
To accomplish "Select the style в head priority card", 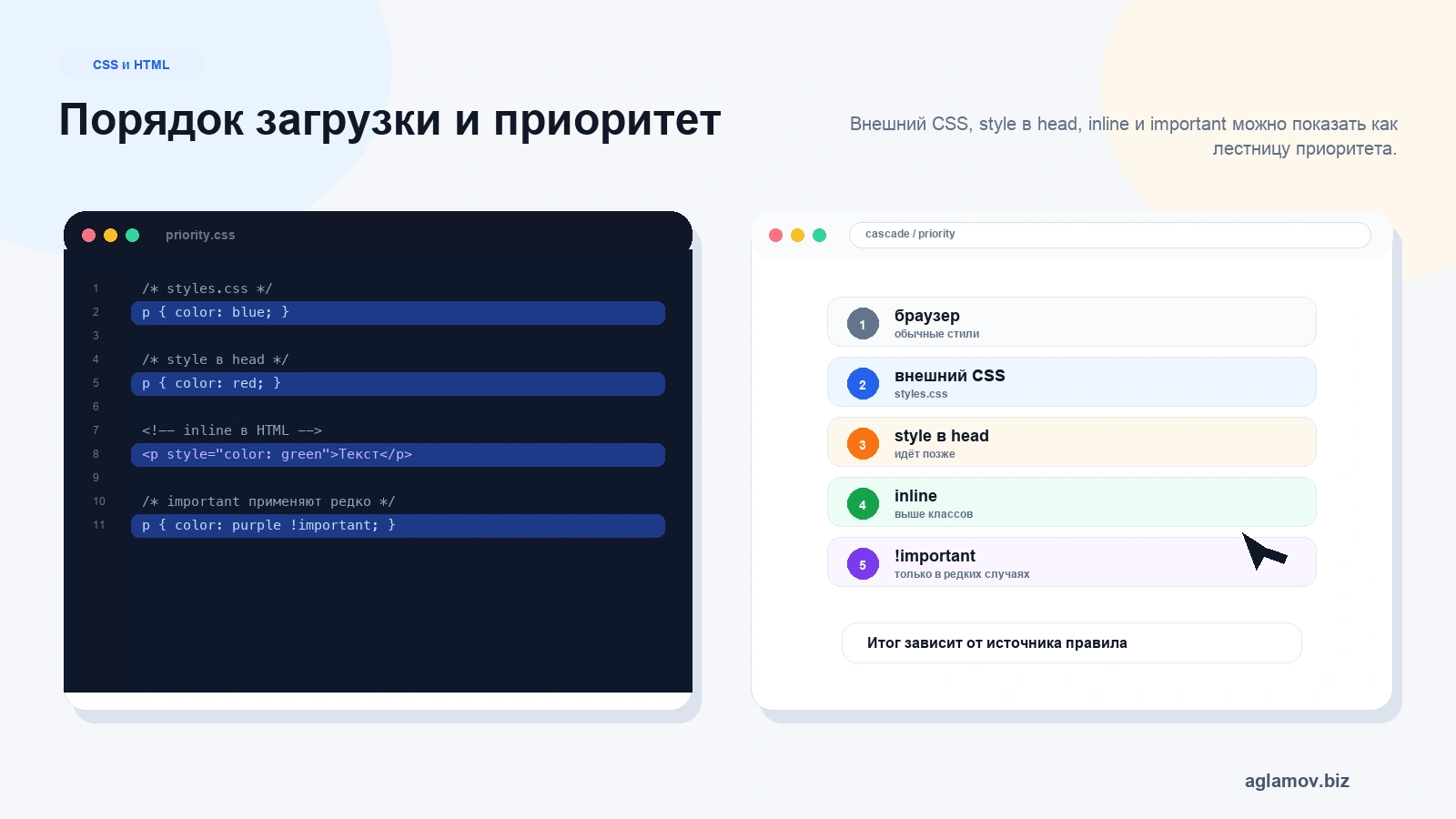I will [x=1071, y=442].
